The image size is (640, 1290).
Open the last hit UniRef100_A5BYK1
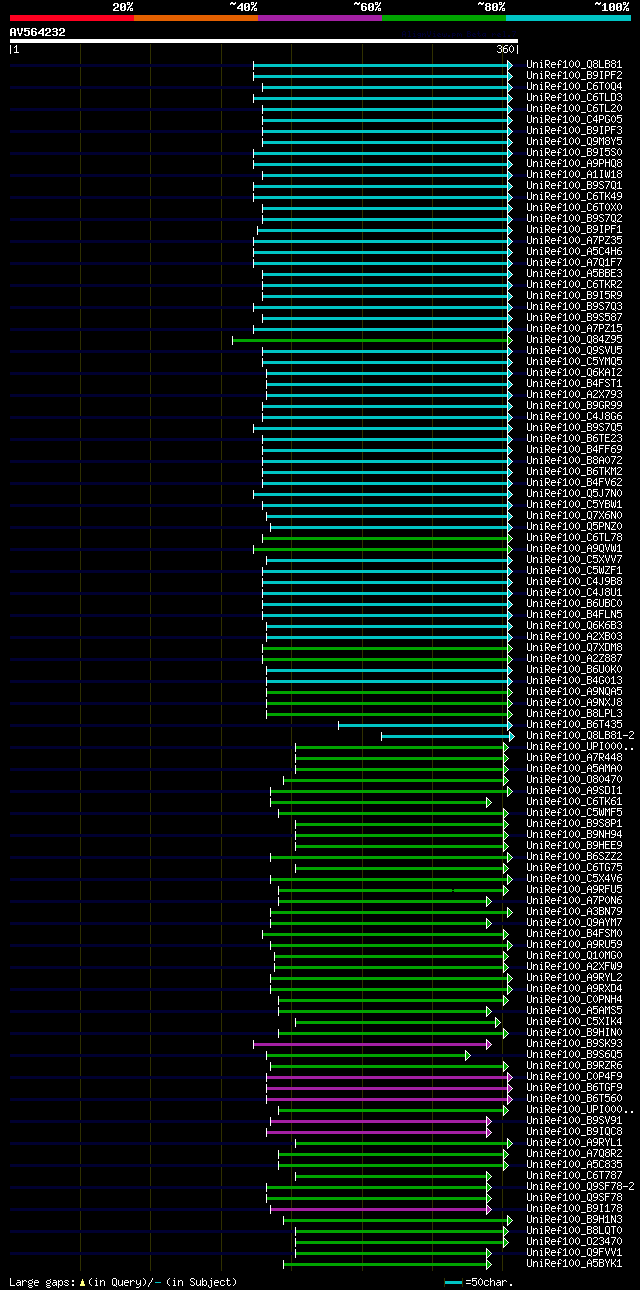coord(574,1264)
